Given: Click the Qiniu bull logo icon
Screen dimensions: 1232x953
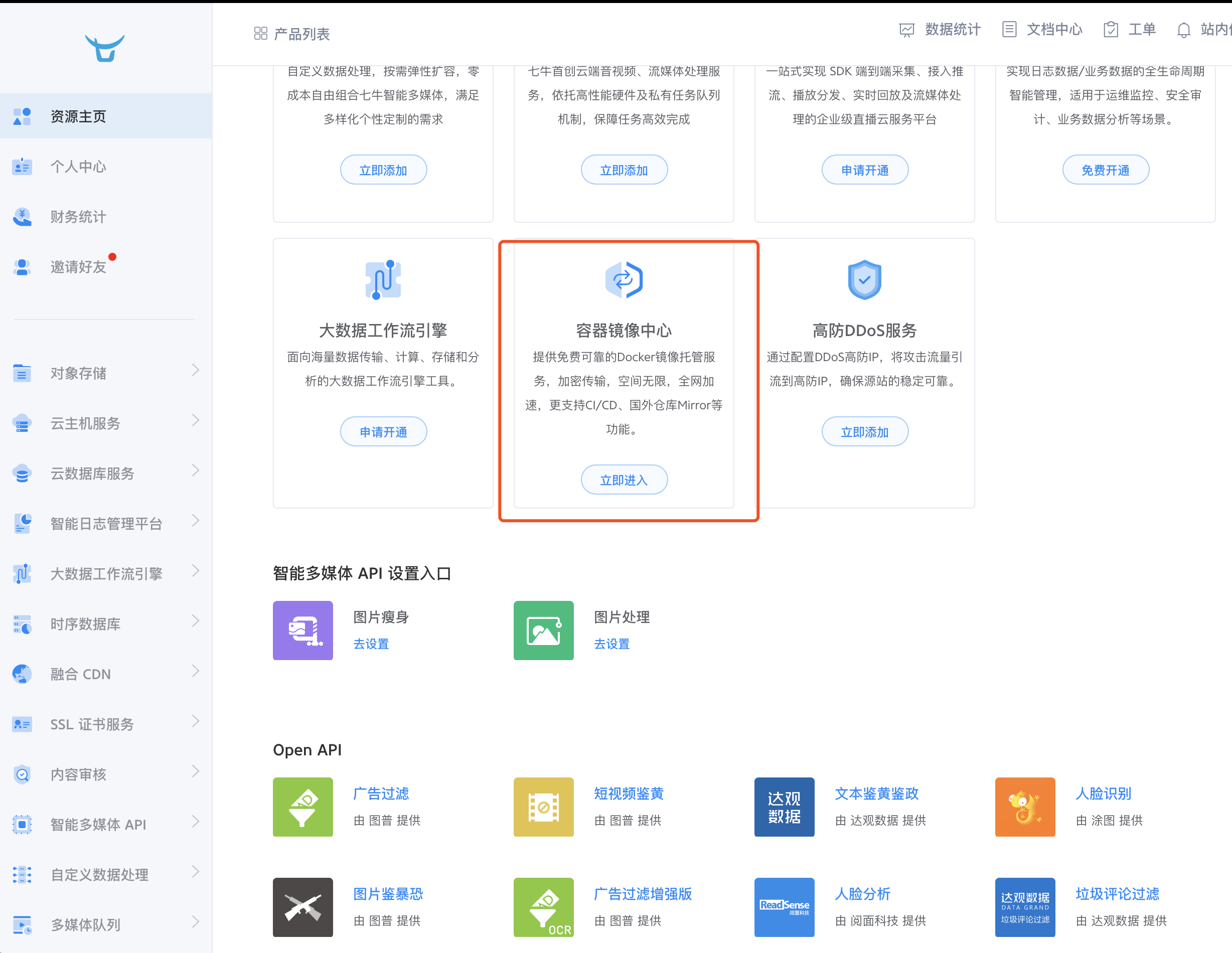Looking at the screenshot, I should tap(105, 49).
